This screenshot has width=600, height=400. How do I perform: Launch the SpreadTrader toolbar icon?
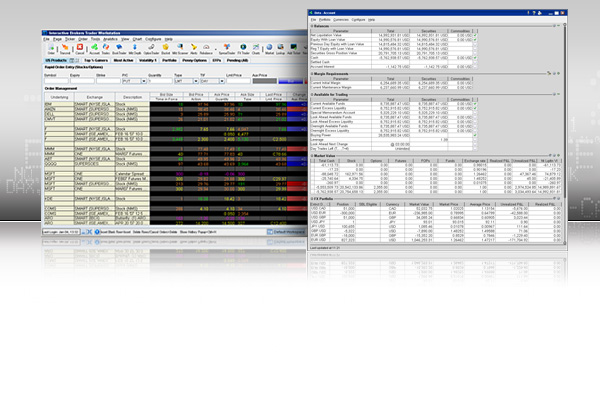[227, 47]
